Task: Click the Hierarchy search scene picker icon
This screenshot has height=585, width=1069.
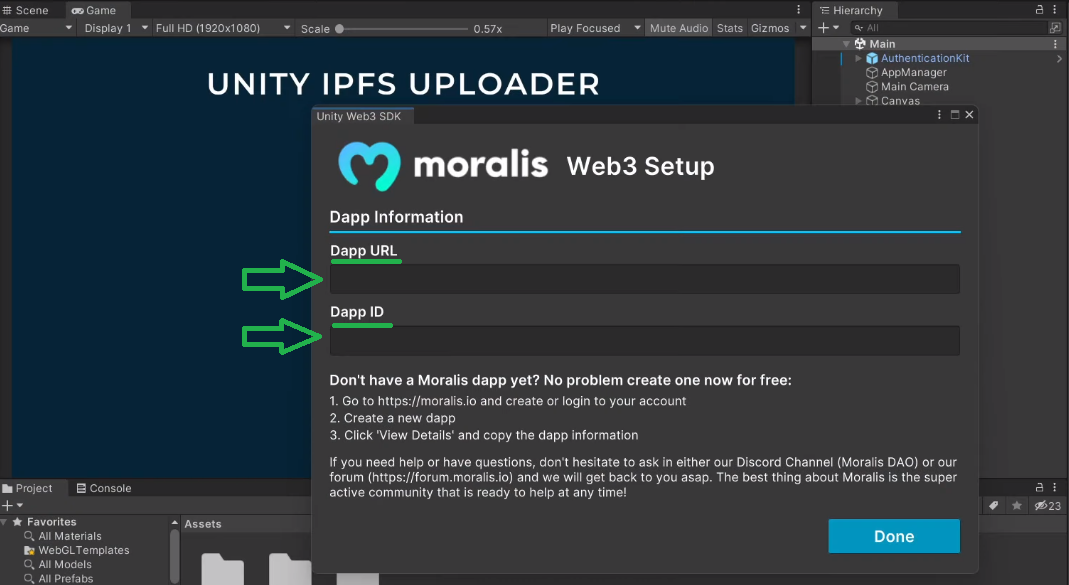Action: tap(1055, 28)
